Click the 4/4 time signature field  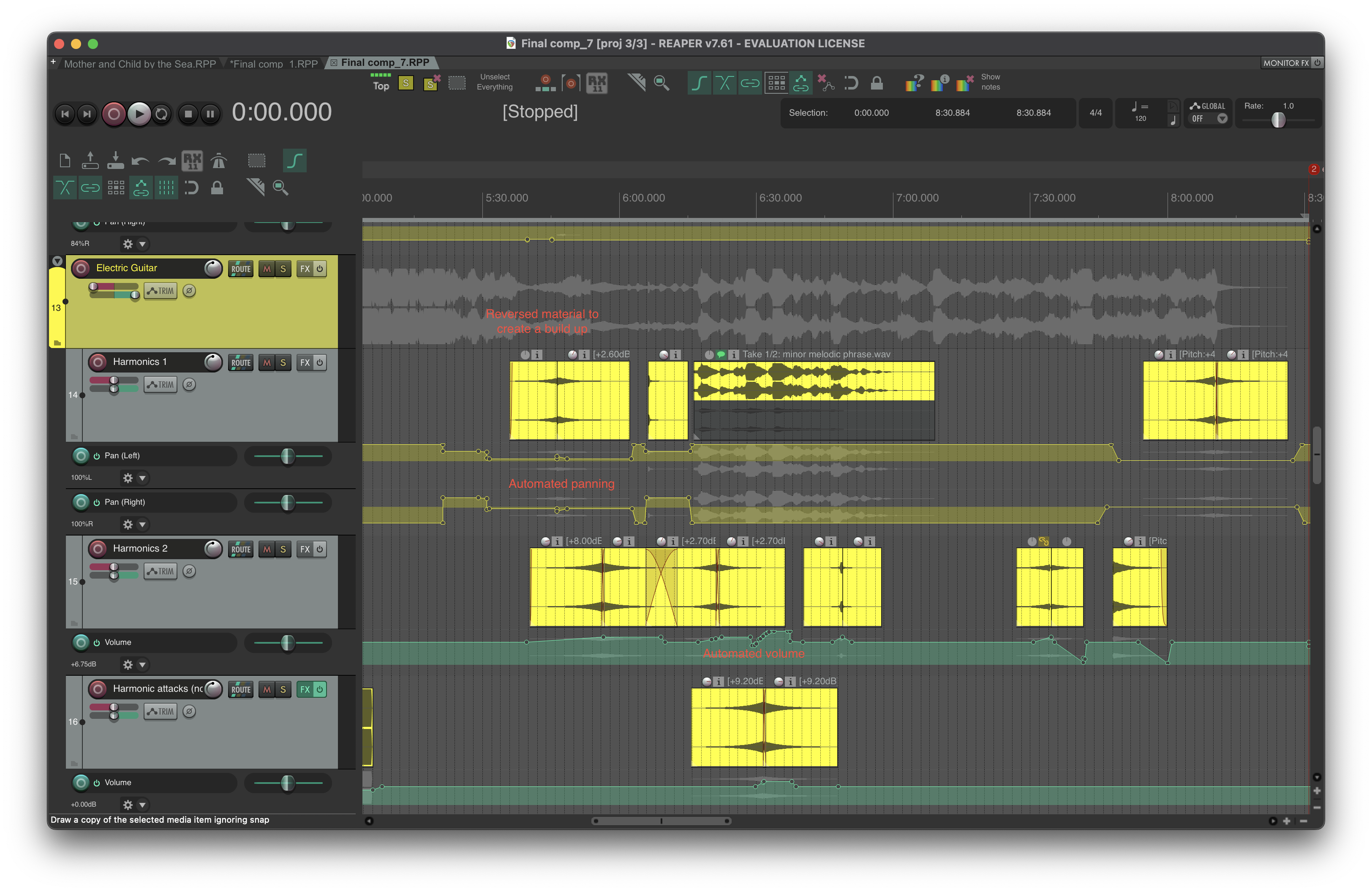click(1095, 113)
